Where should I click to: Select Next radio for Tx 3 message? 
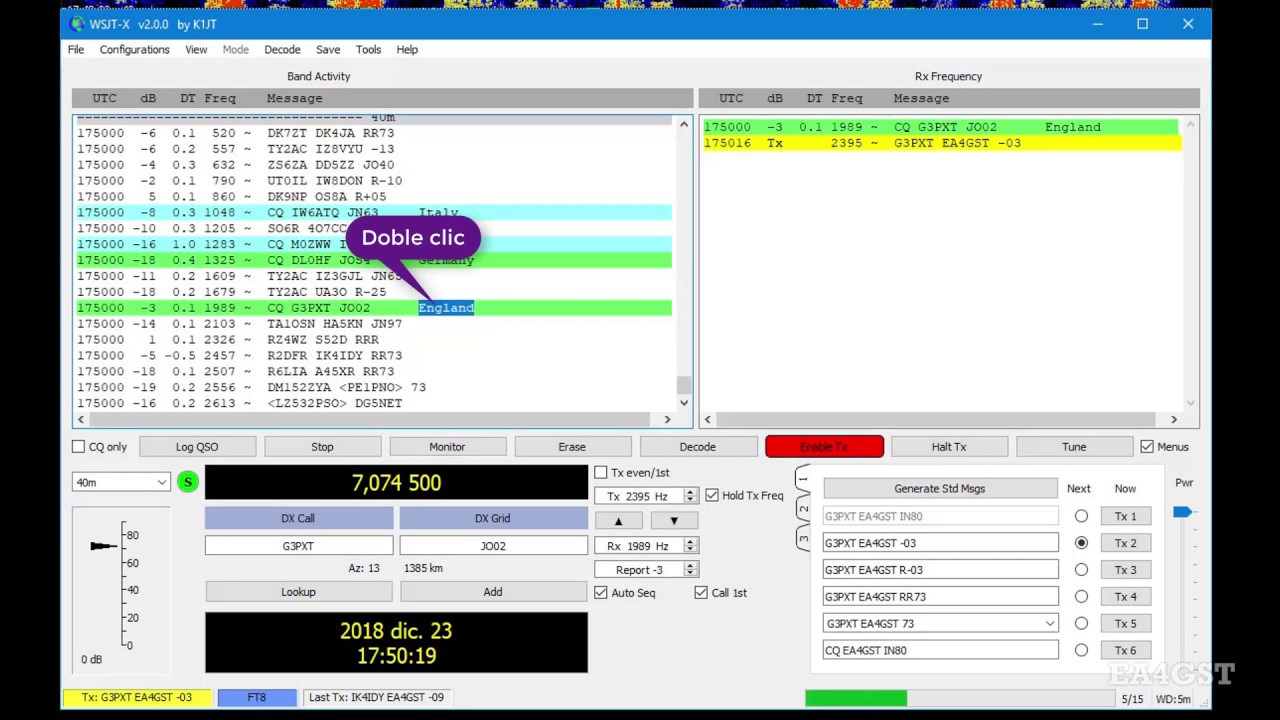(1081, 570)
